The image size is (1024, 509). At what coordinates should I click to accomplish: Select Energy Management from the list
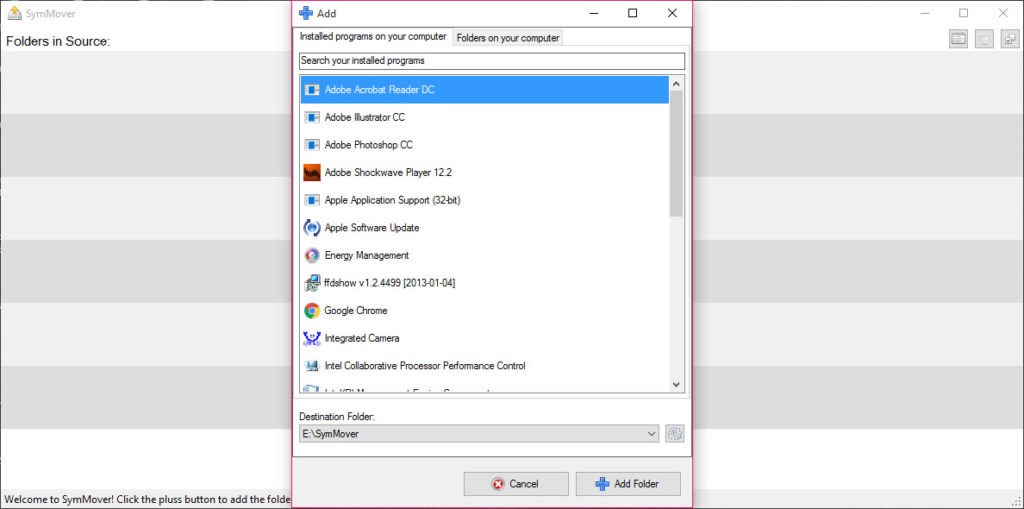(x=485, y=255)
